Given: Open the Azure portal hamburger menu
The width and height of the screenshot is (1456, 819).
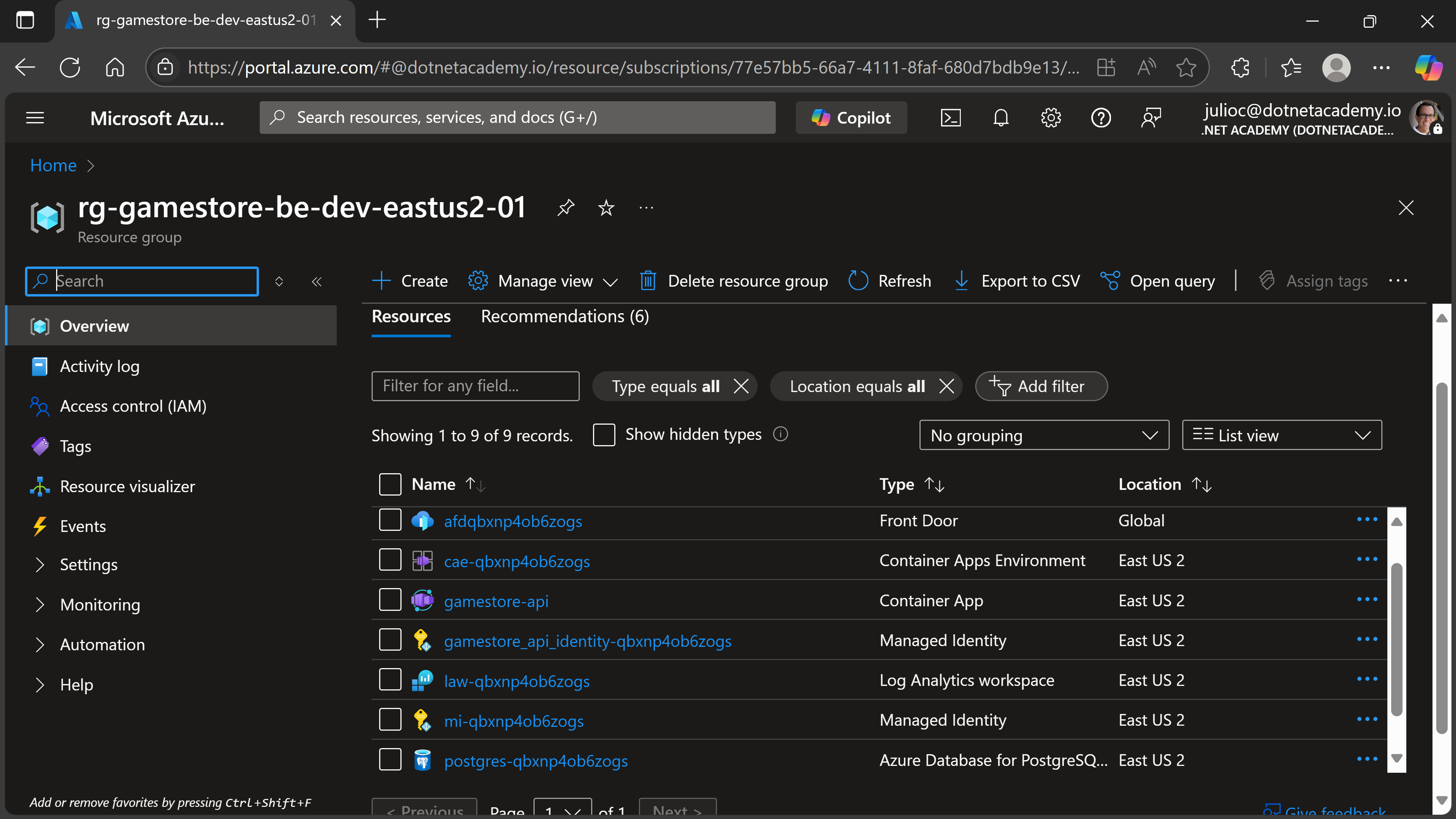Looking at the screenshot, I should [x=35, y=118].
